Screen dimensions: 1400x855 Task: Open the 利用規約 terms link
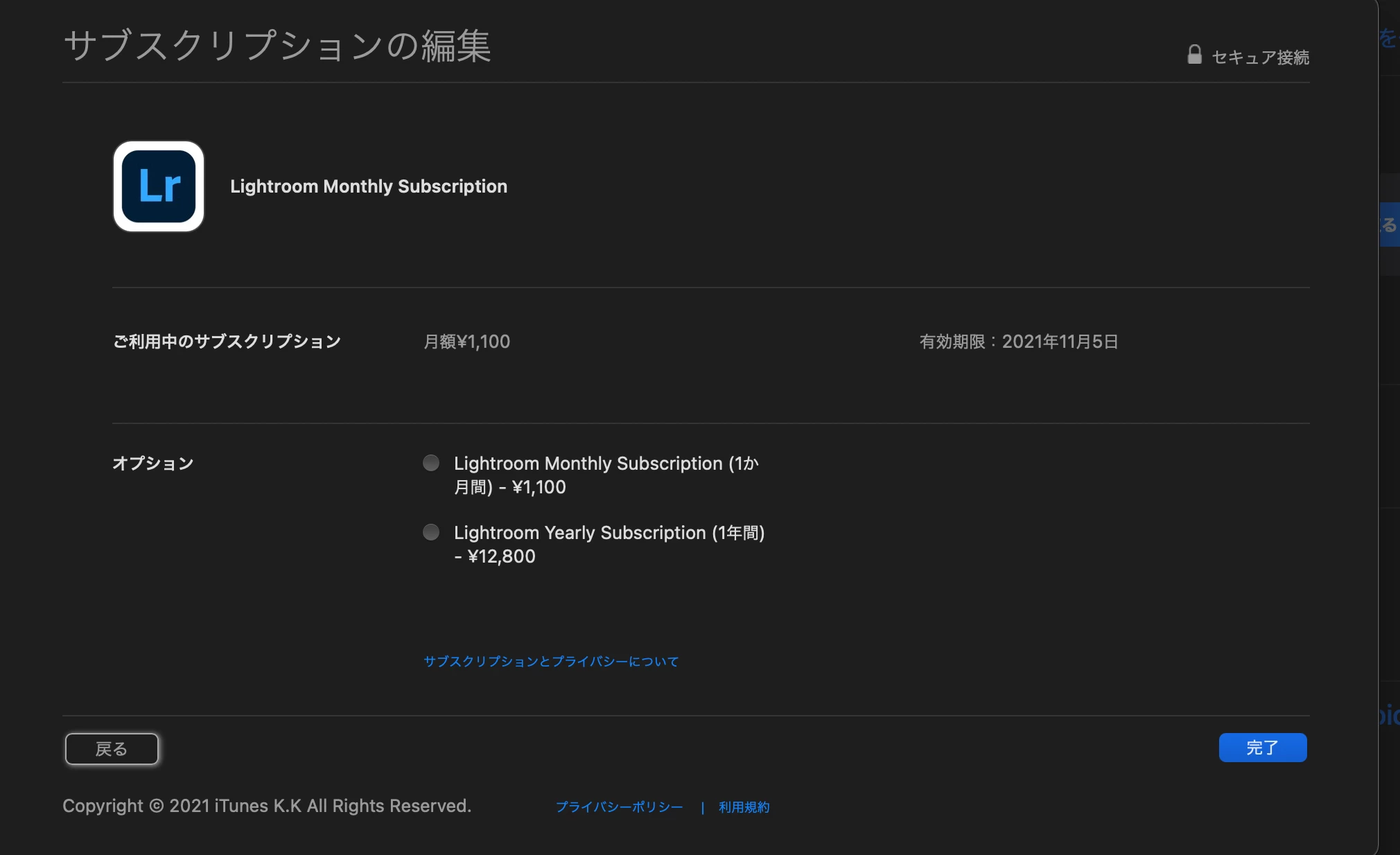point(744,807)
